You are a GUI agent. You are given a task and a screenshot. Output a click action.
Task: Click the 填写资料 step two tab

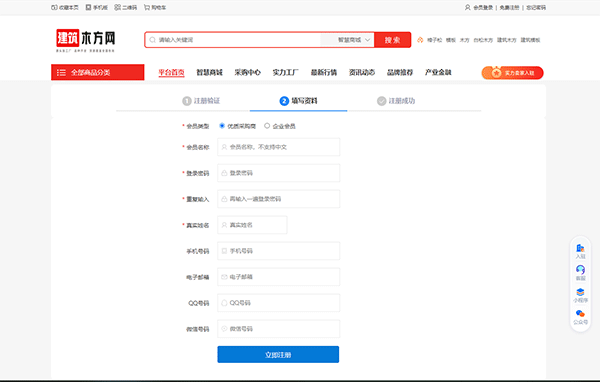[298, 101]
